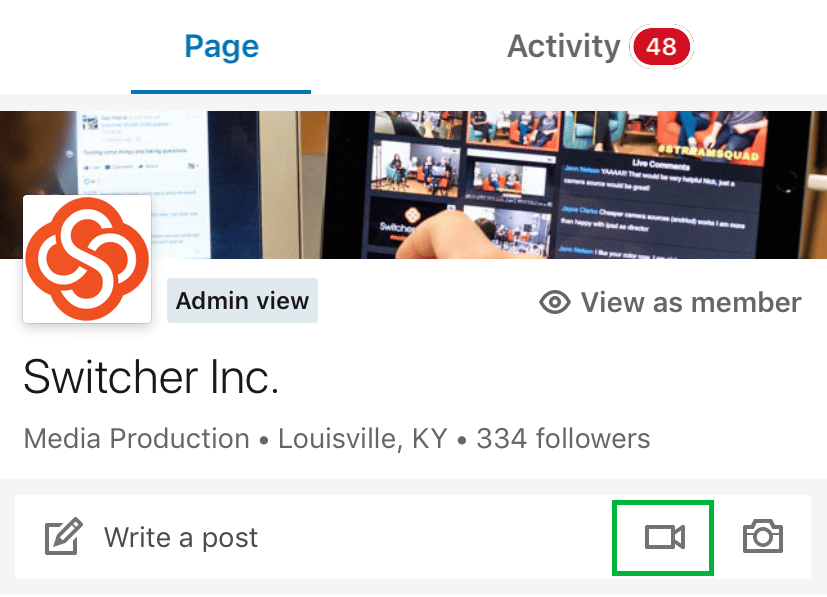
Task: Click the Media Production industry text
Action: (137, 438)
